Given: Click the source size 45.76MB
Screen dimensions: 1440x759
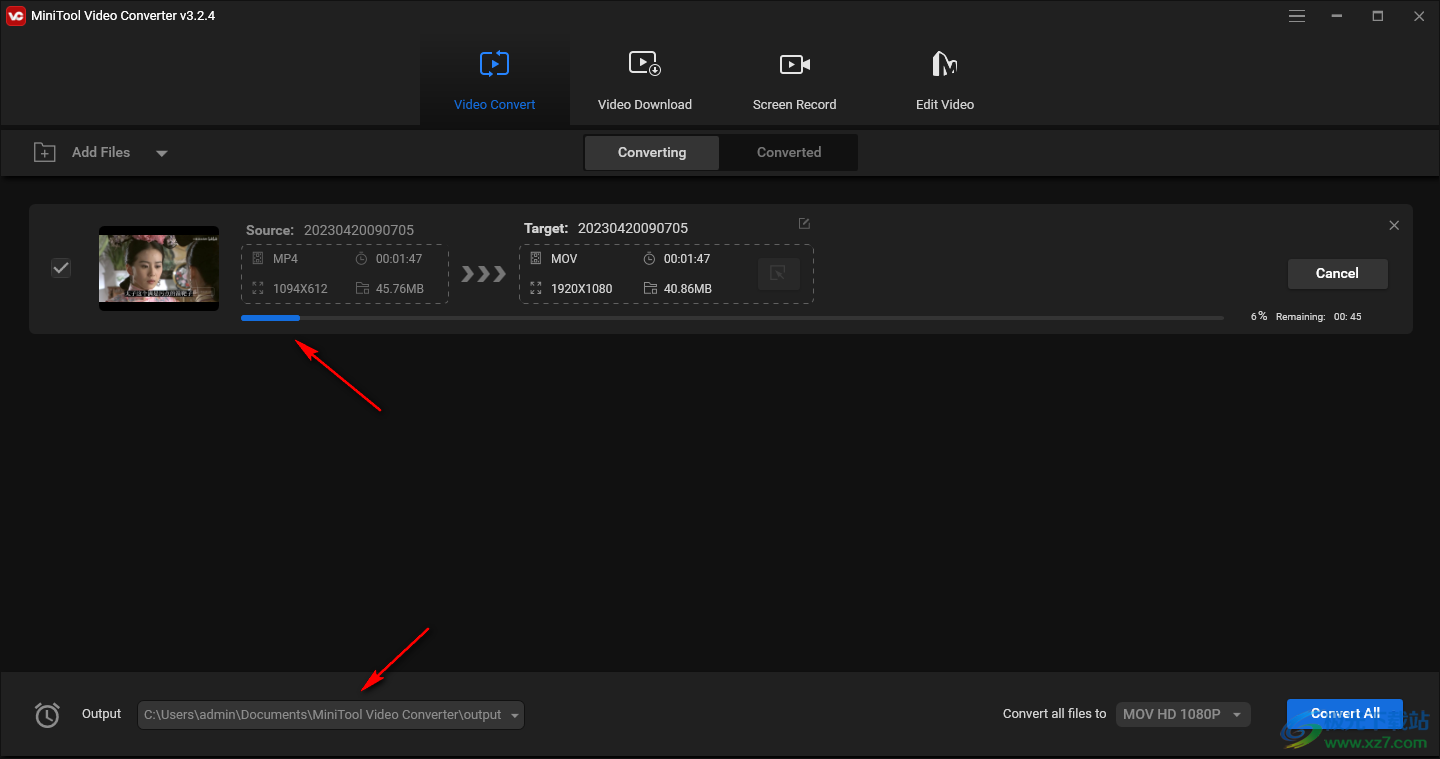Looking at the screenshot, I should tap(400, 289).
